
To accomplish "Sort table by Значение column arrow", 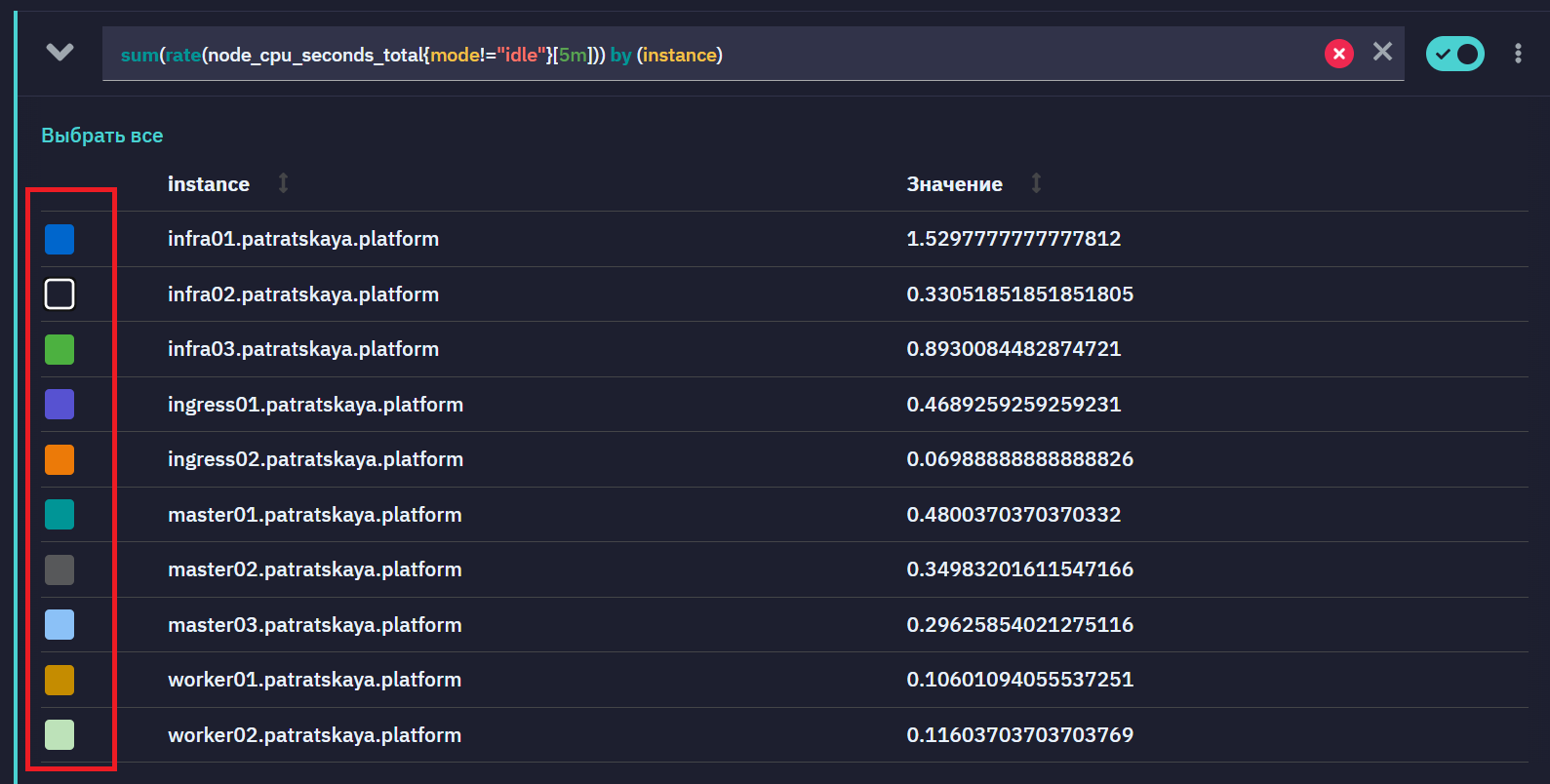I will point(1036,183).
